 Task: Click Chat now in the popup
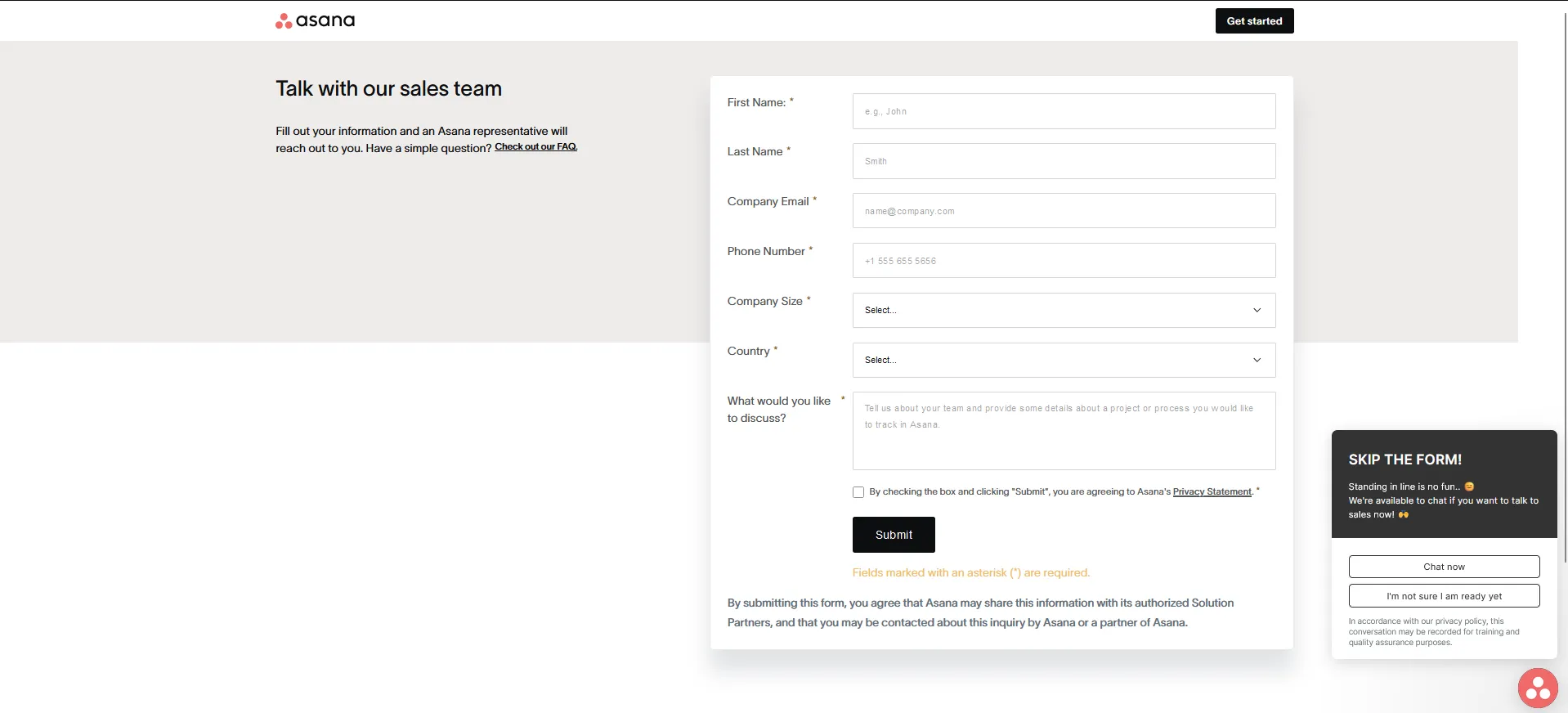pos(1444,567)
